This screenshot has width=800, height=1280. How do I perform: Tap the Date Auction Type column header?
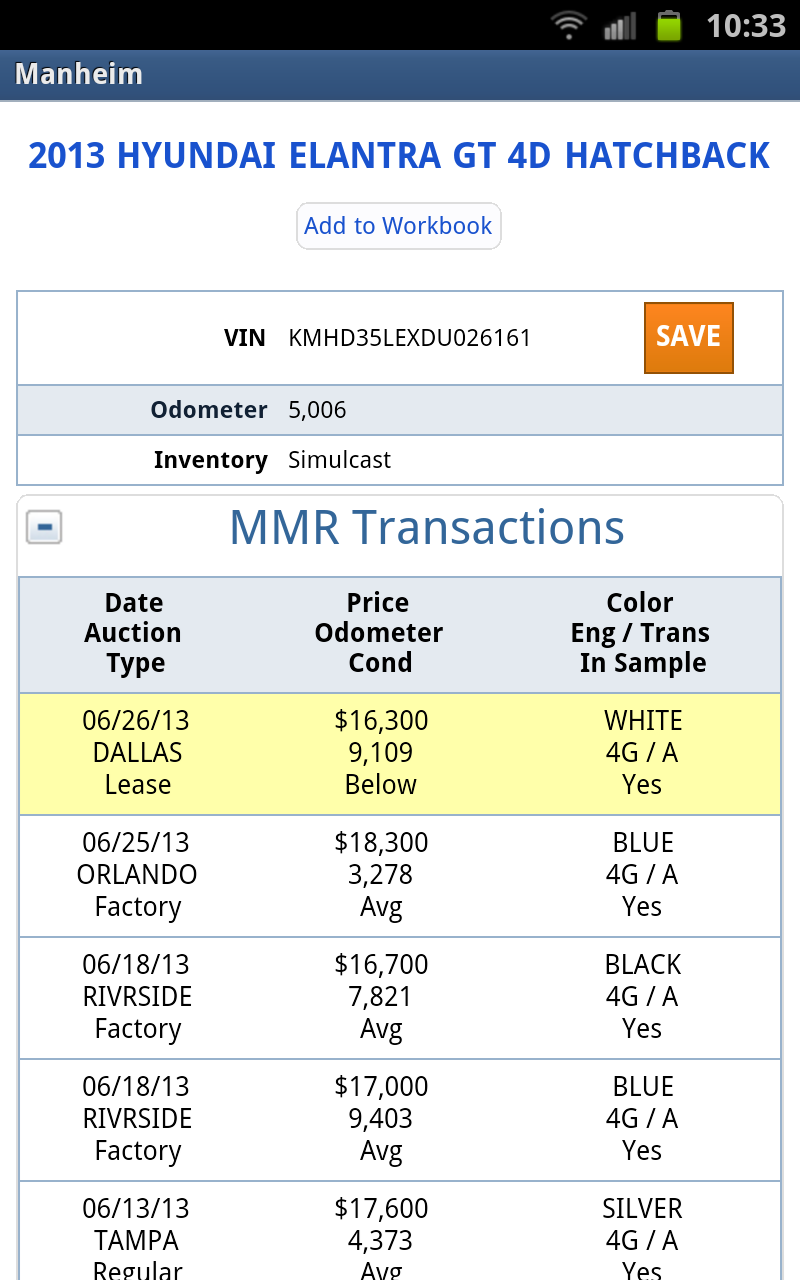pyautogui.click(x=134, y=633)
